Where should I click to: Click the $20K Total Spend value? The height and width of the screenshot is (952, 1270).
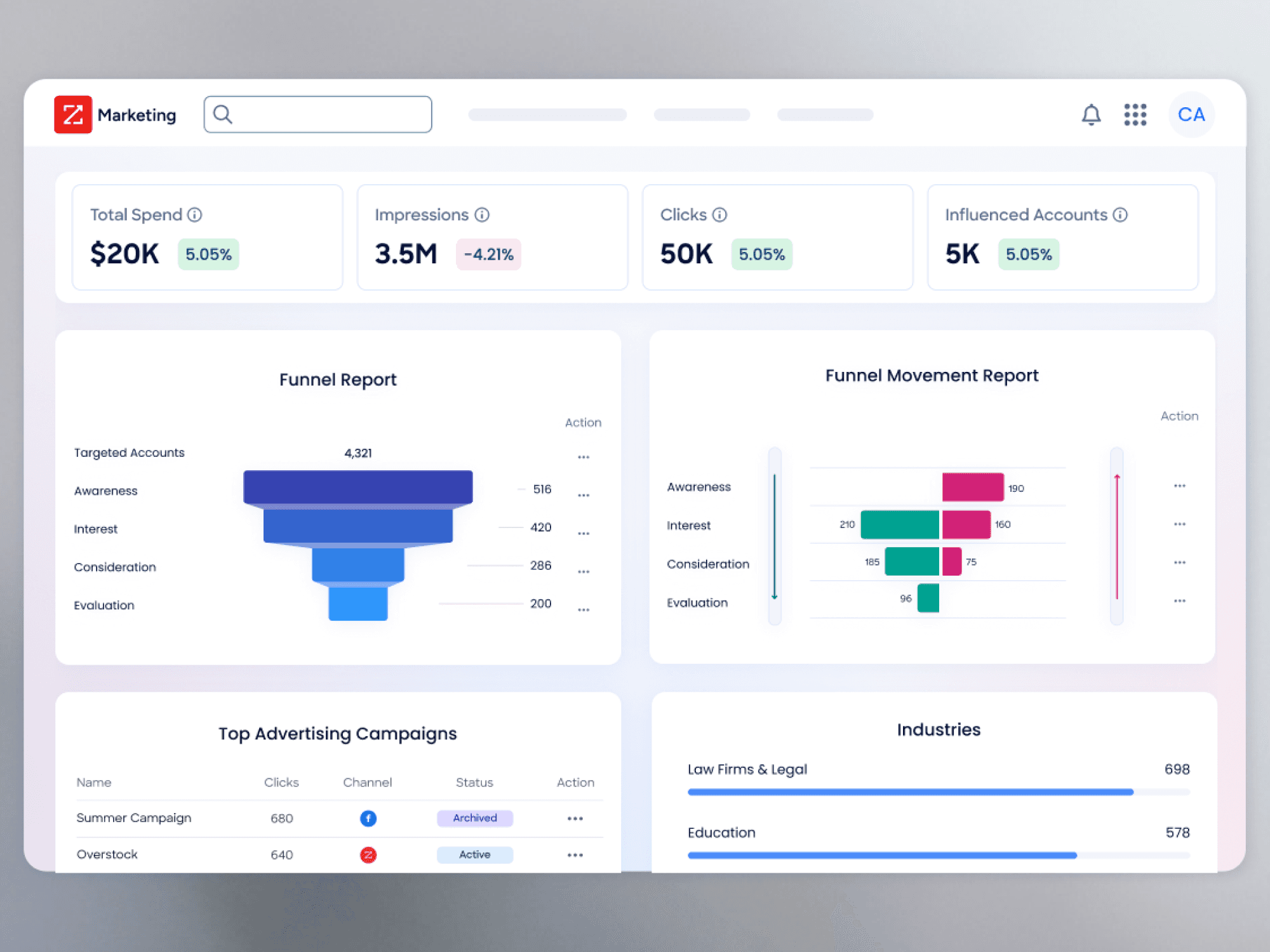pyautogui.click(x=124, y=254)
